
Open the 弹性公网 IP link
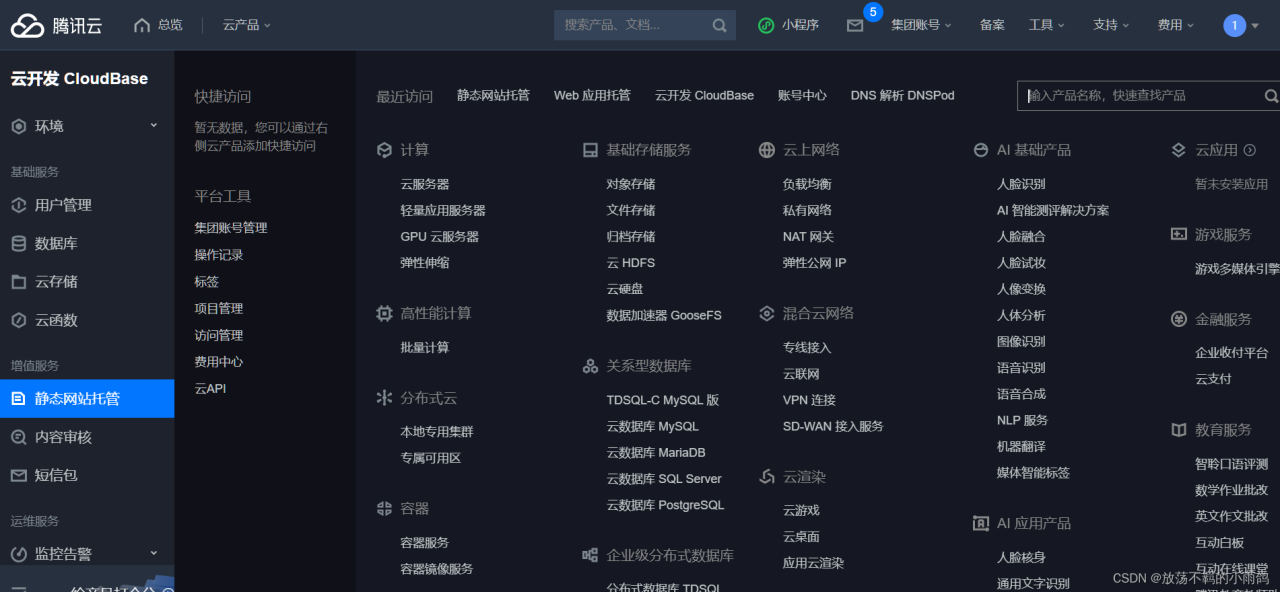814,263
